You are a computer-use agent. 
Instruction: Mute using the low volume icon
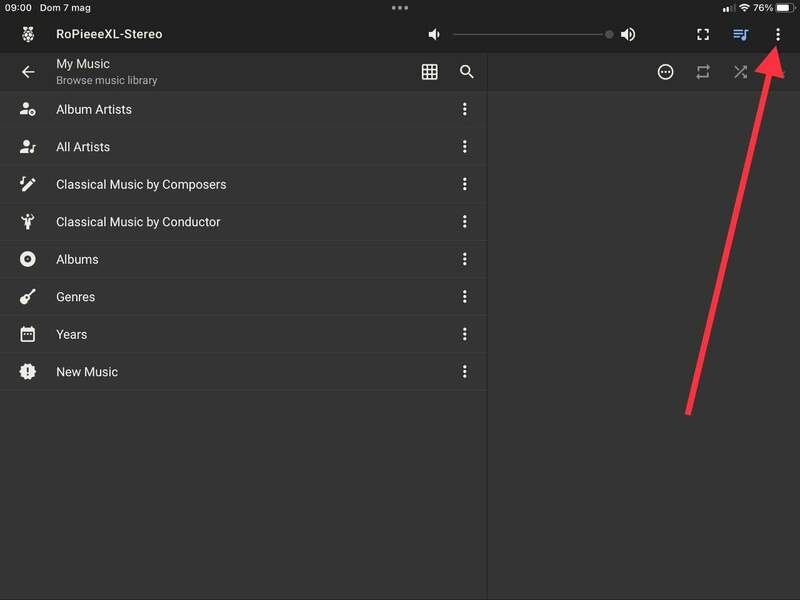434,34
